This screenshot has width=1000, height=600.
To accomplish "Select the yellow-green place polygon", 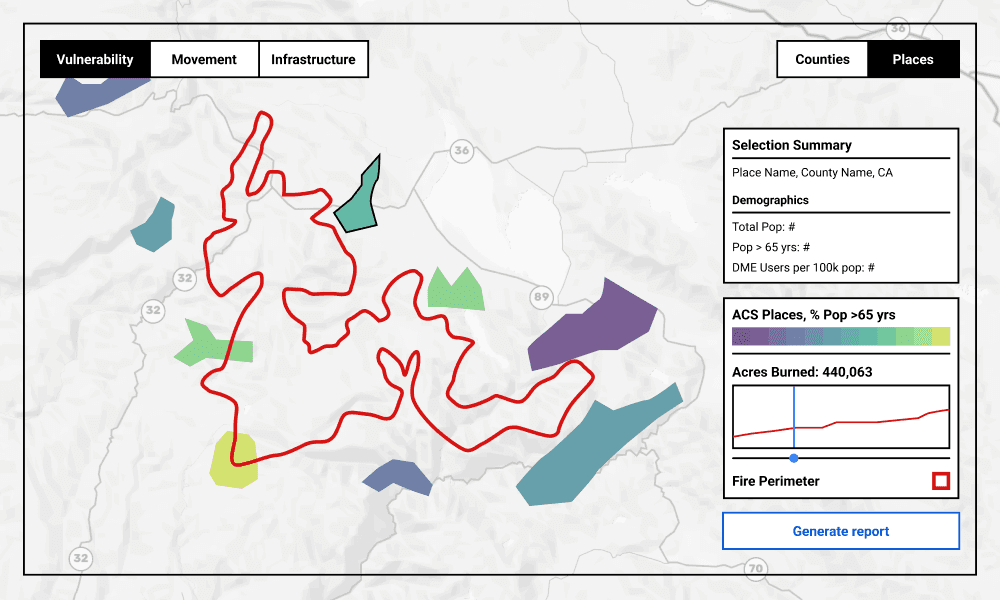I will 233,460.
